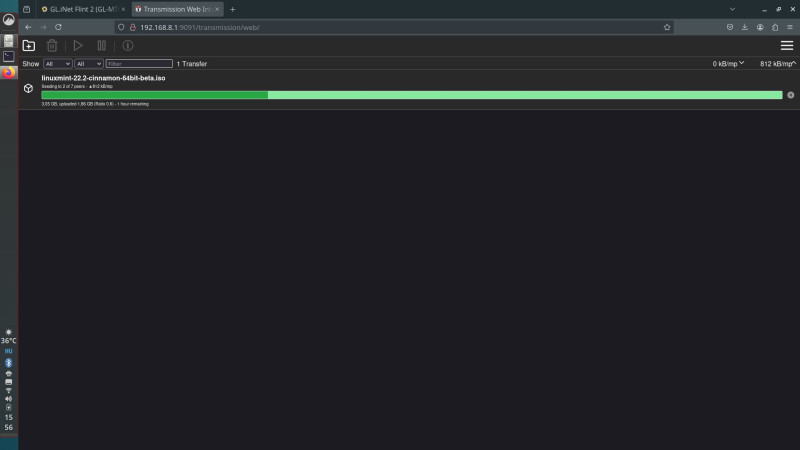Focus the Filter text field

(139, 64)
